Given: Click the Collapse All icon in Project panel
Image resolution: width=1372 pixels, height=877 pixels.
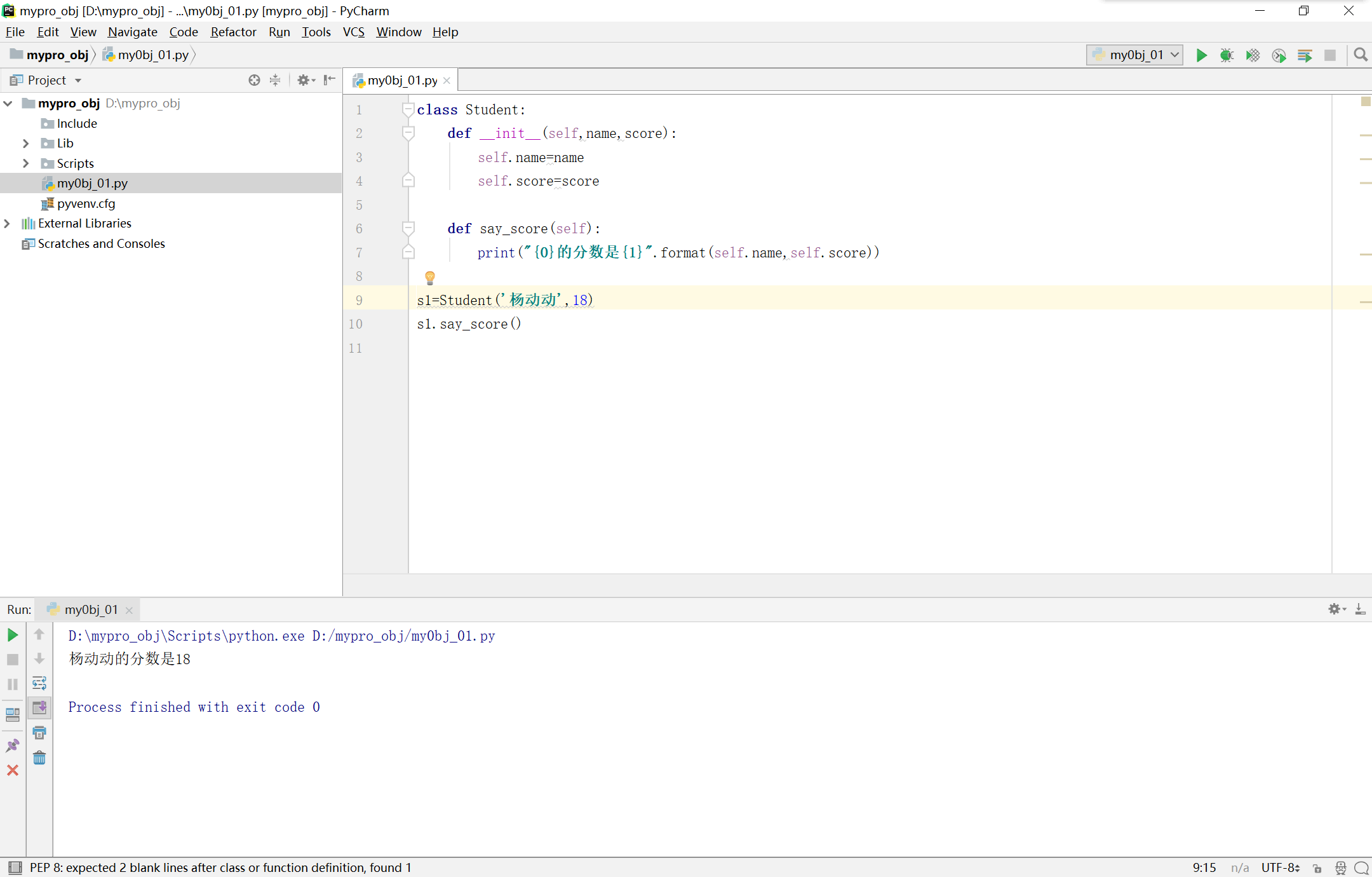Looking at the screenshot, I should point(275,80).
